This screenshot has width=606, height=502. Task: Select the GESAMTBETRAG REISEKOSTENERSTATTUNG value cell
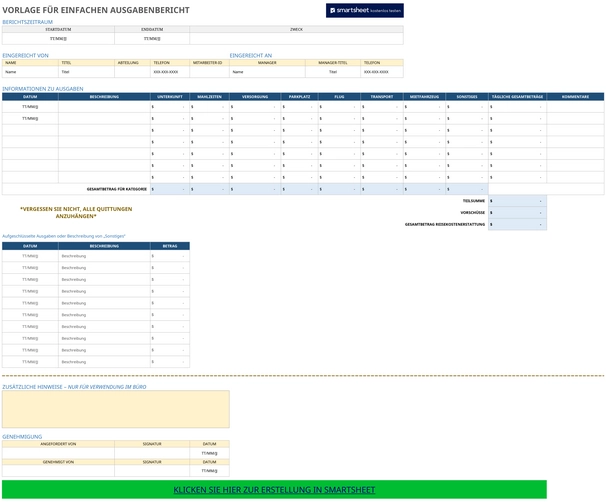517,225
